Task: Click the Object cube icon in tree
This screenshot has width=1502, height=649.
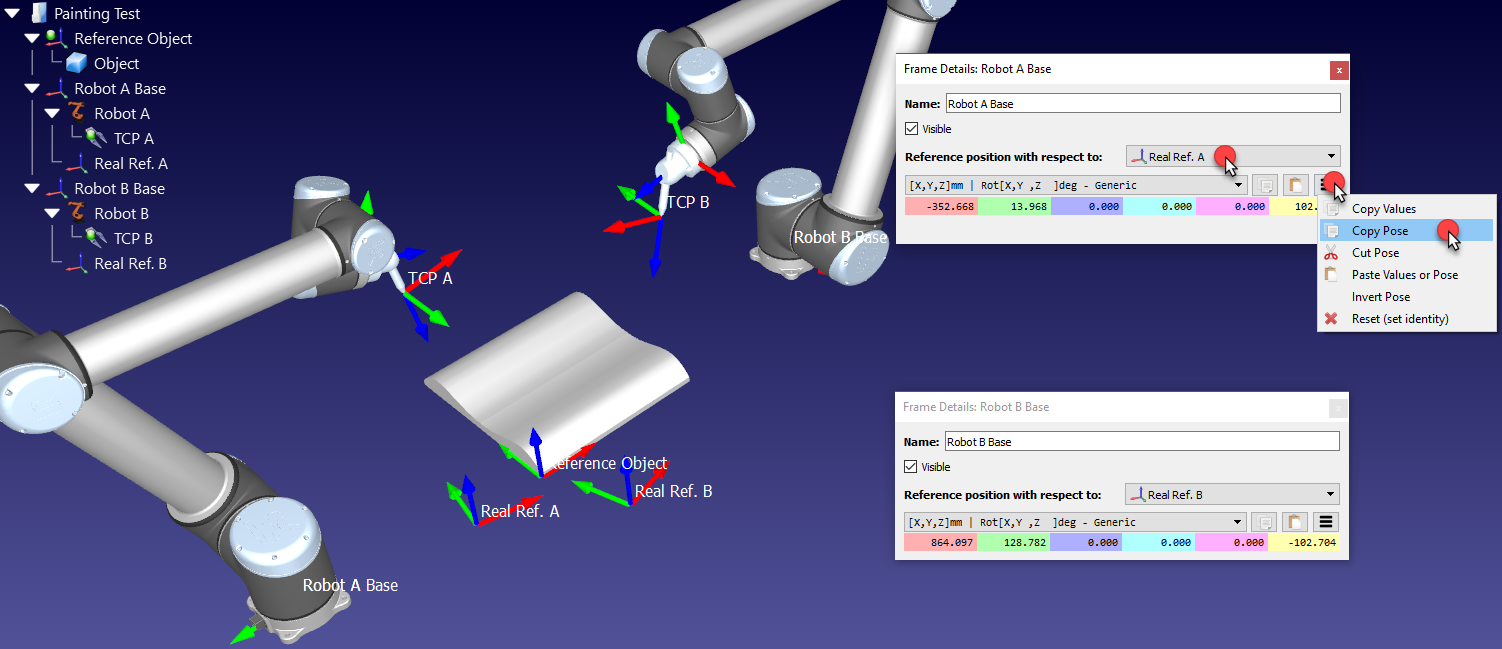Action: point(76,64)
